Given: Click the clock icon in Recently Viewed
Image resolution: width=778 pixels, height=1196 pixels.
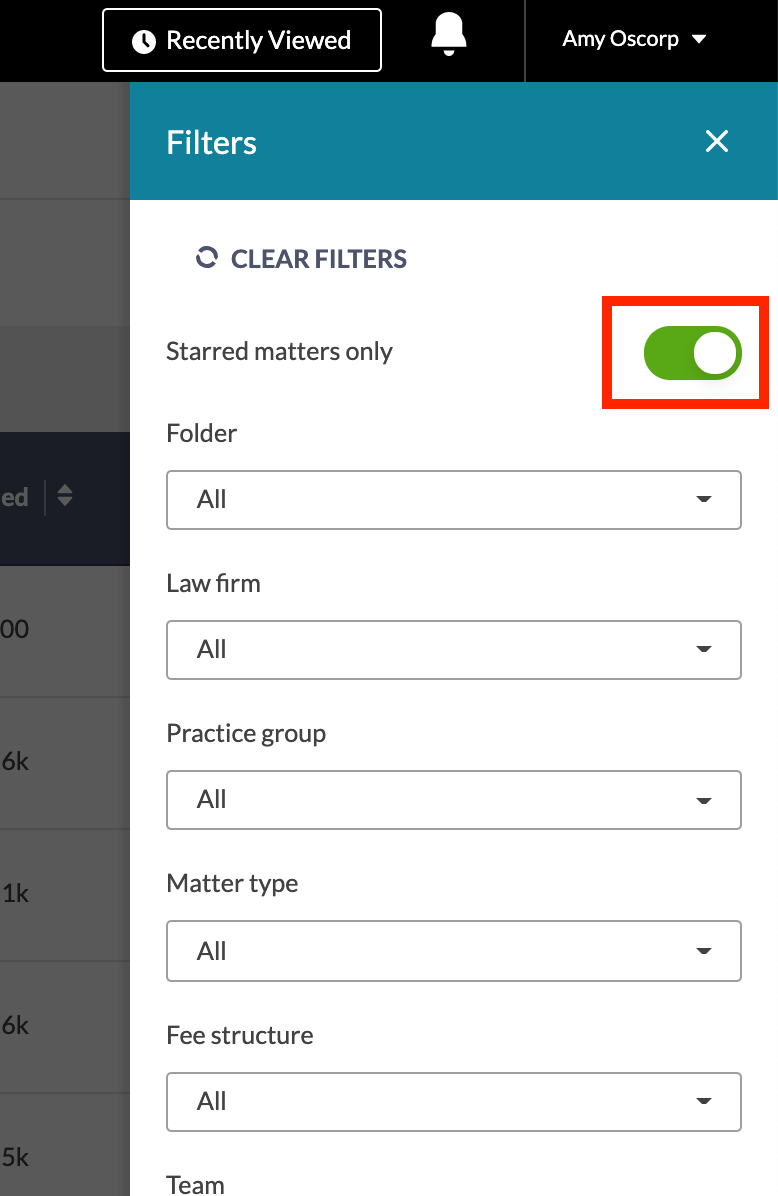Looking at the screenshot, I should click(x=143, y=41).
